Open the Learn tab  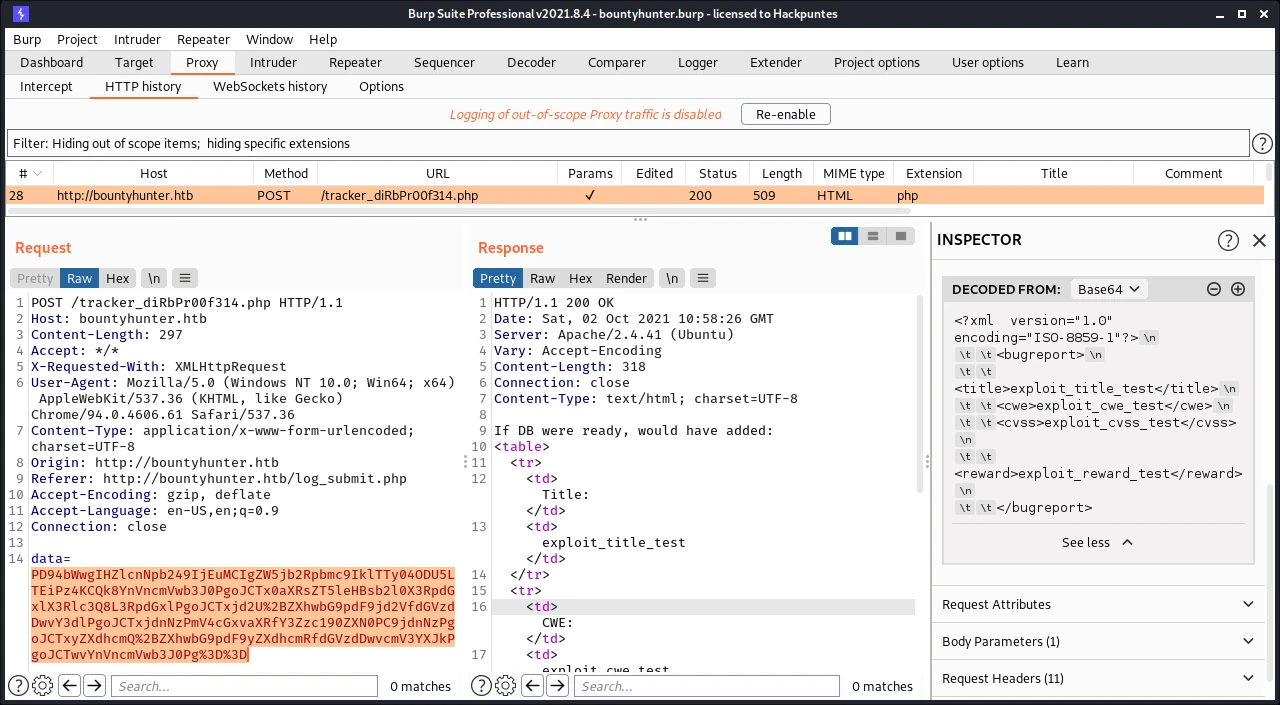click(x=1072, y=62)
